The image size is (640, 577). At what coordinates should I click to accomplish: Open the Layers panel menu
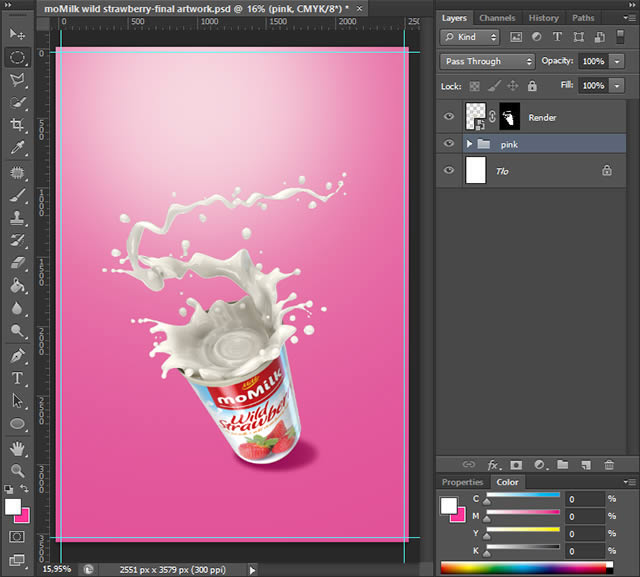(x=629, y=18)
